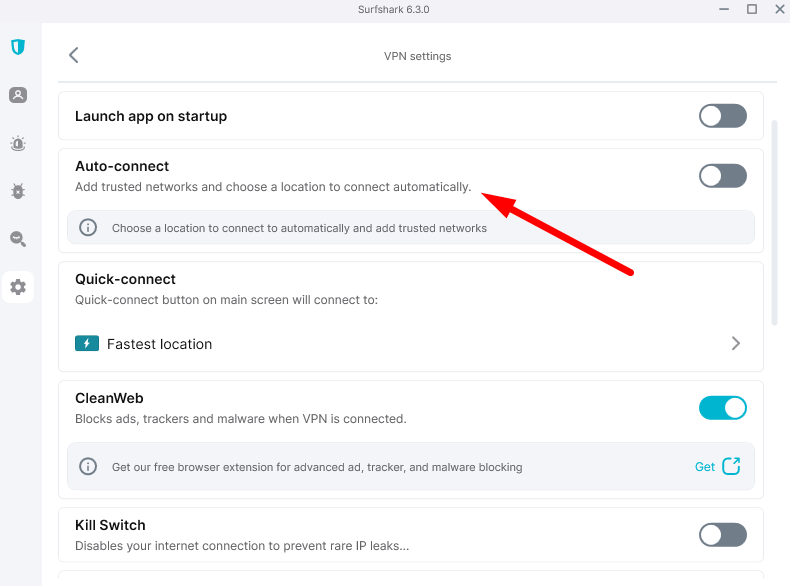Open the Antivirus bug icon in sidebar
The height and width of the screenshot is (586, 790).
(18, 191)
